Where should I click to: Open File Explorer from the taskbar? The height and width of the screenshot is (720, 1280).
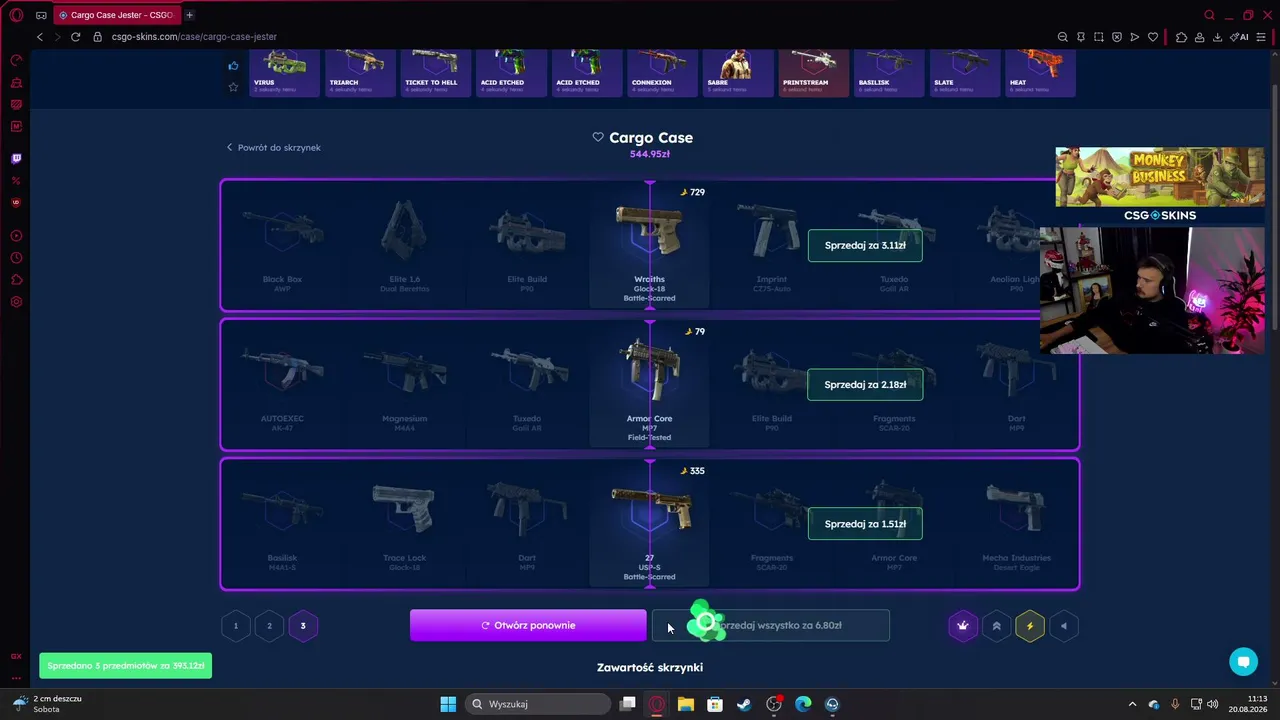coord(686,704)
